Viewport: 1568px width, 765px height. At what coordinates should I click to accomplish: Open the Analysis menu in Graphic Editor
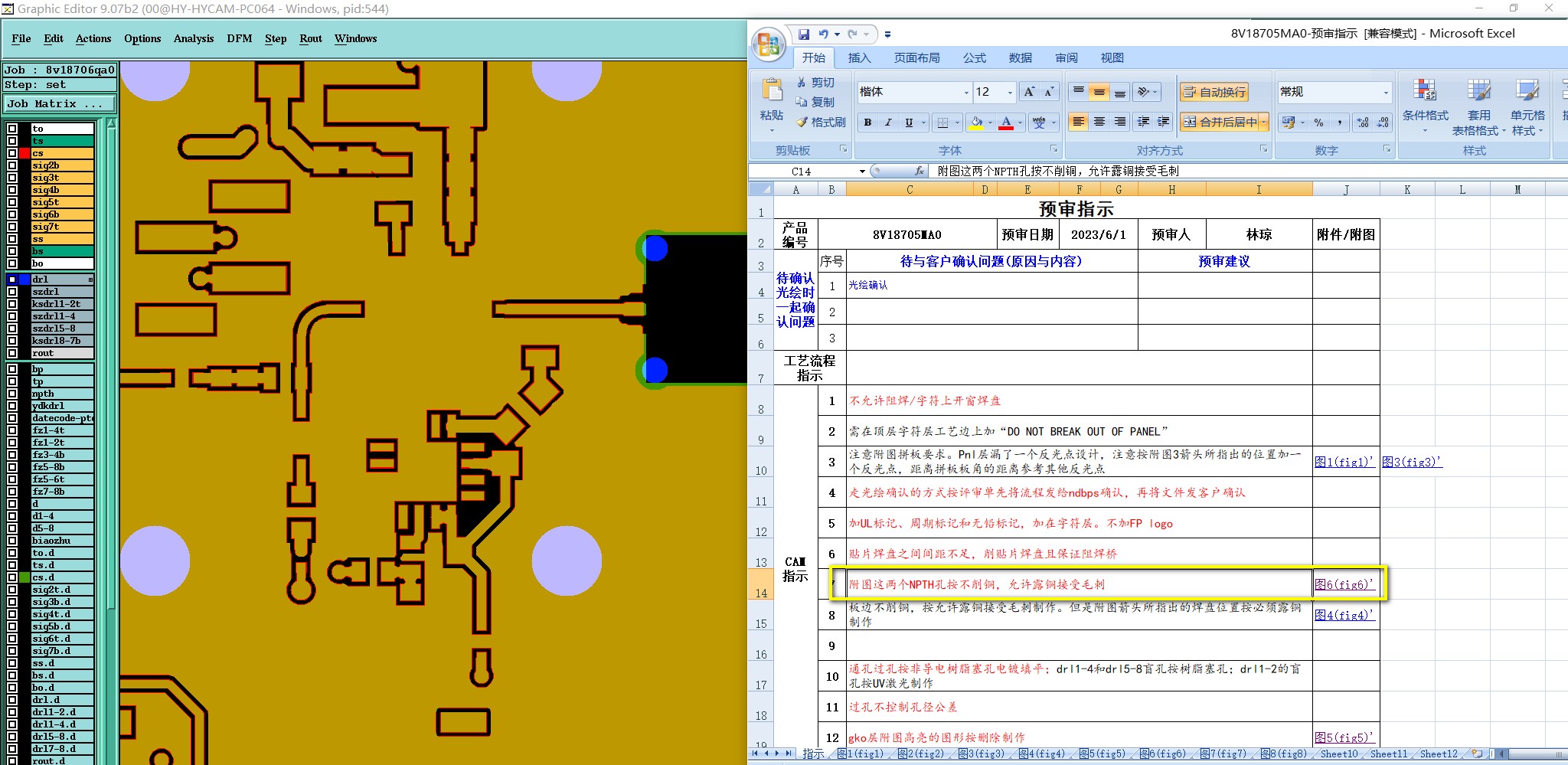pos(194,38)
